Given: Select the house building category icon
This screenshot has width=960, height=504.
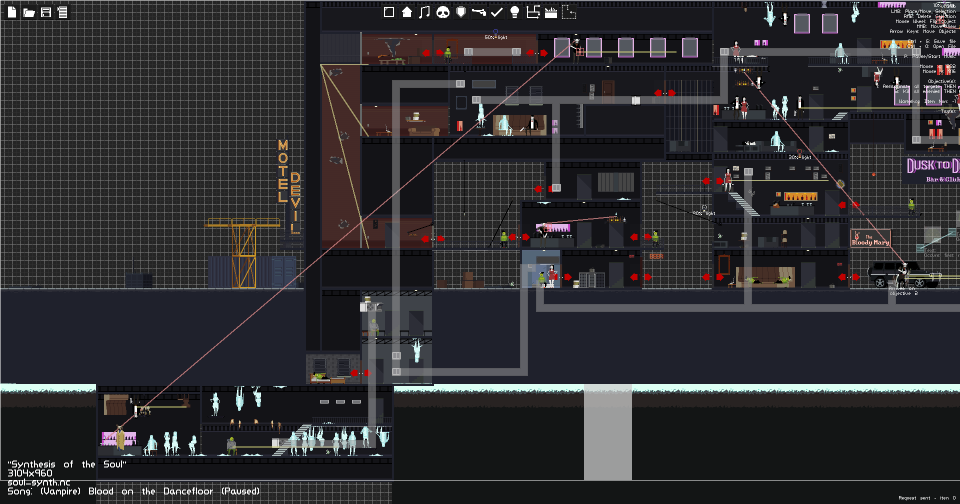Looking at the screenshot, I should tap(407, 12).
